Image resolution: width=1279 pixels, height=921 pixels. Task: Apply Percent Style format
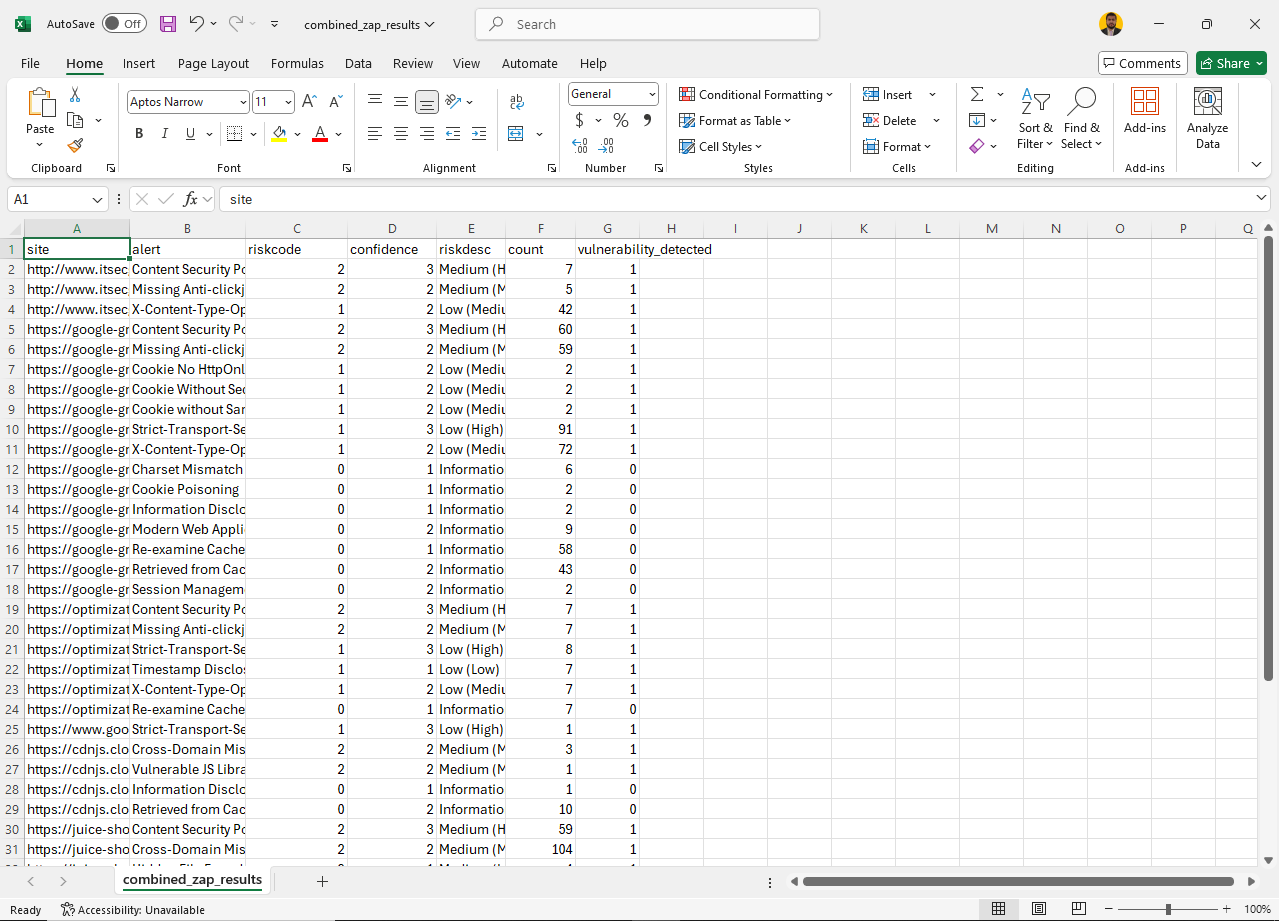621,120
